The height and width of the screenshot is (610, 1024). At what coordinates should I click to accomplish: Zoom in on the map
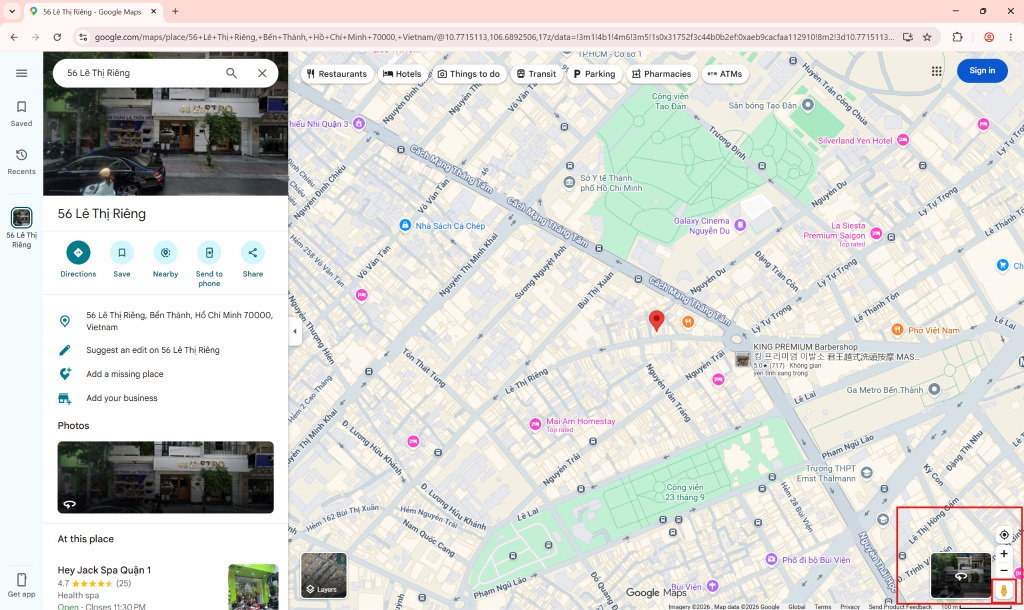pos(1004,554)
